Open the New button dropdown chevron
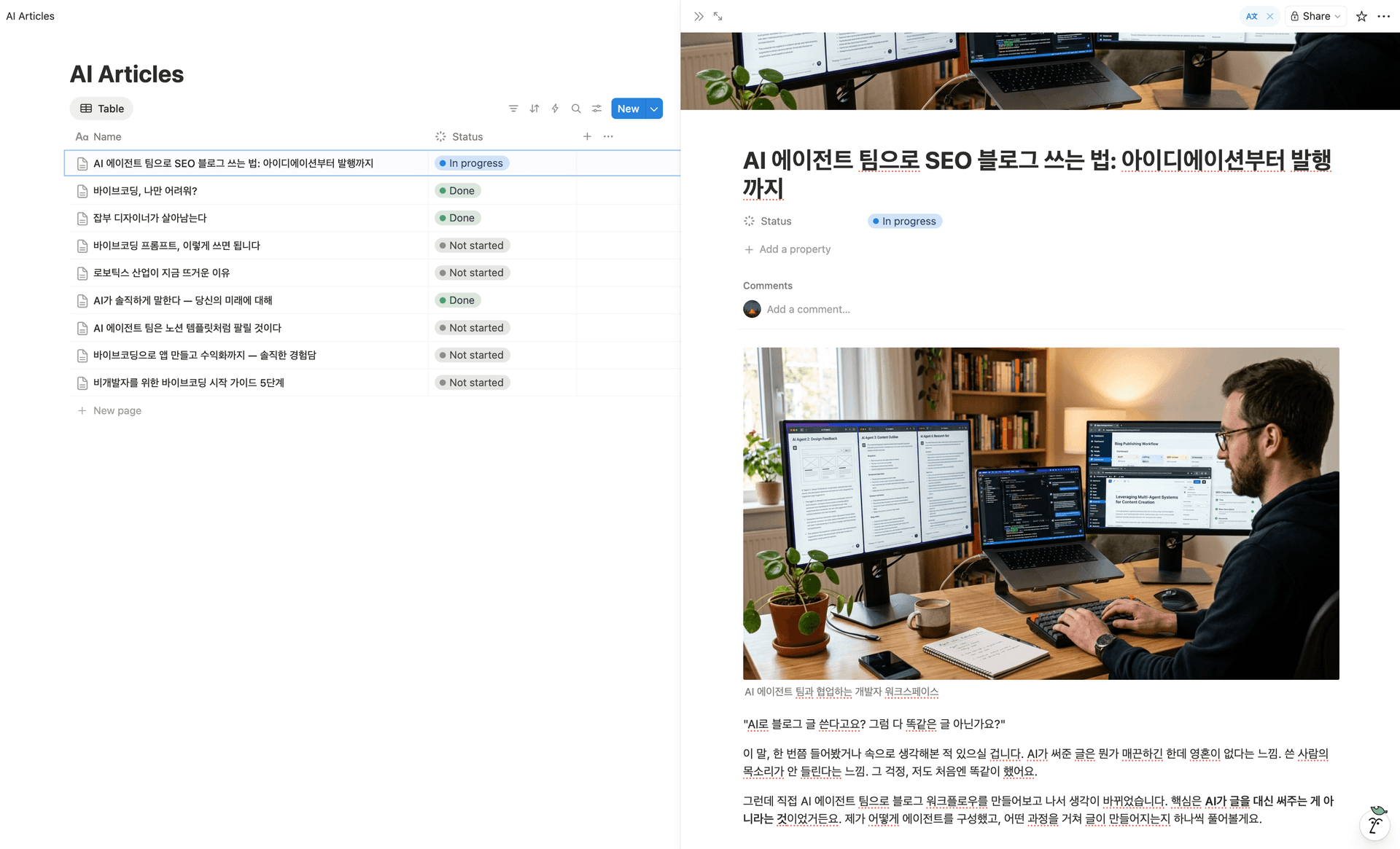This screenshot has height=849, width=1400. 653,108
